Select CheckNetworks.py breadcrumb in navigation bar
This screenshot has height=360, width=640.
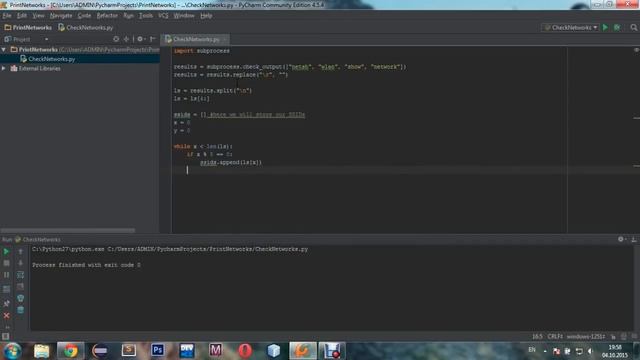point(85,27)
